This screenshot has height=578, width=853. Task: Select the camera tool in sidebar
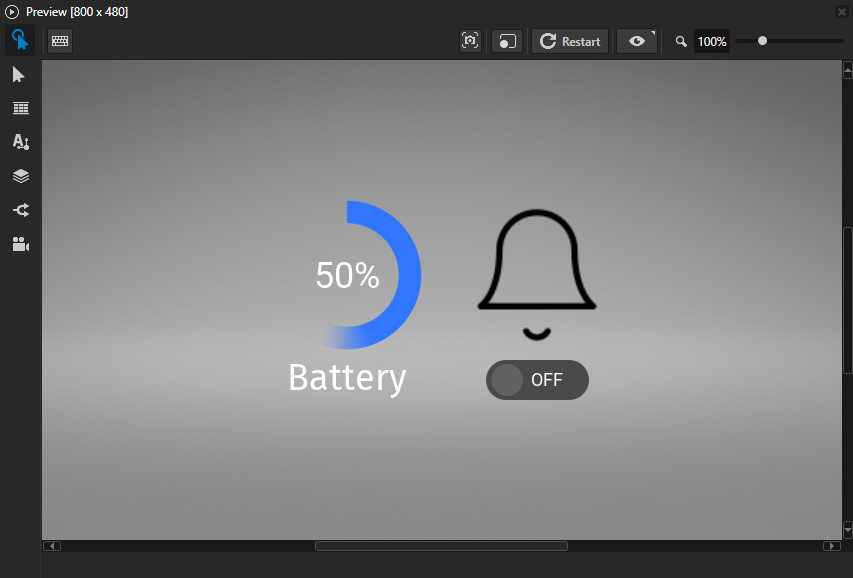click(x=21, y=244)
